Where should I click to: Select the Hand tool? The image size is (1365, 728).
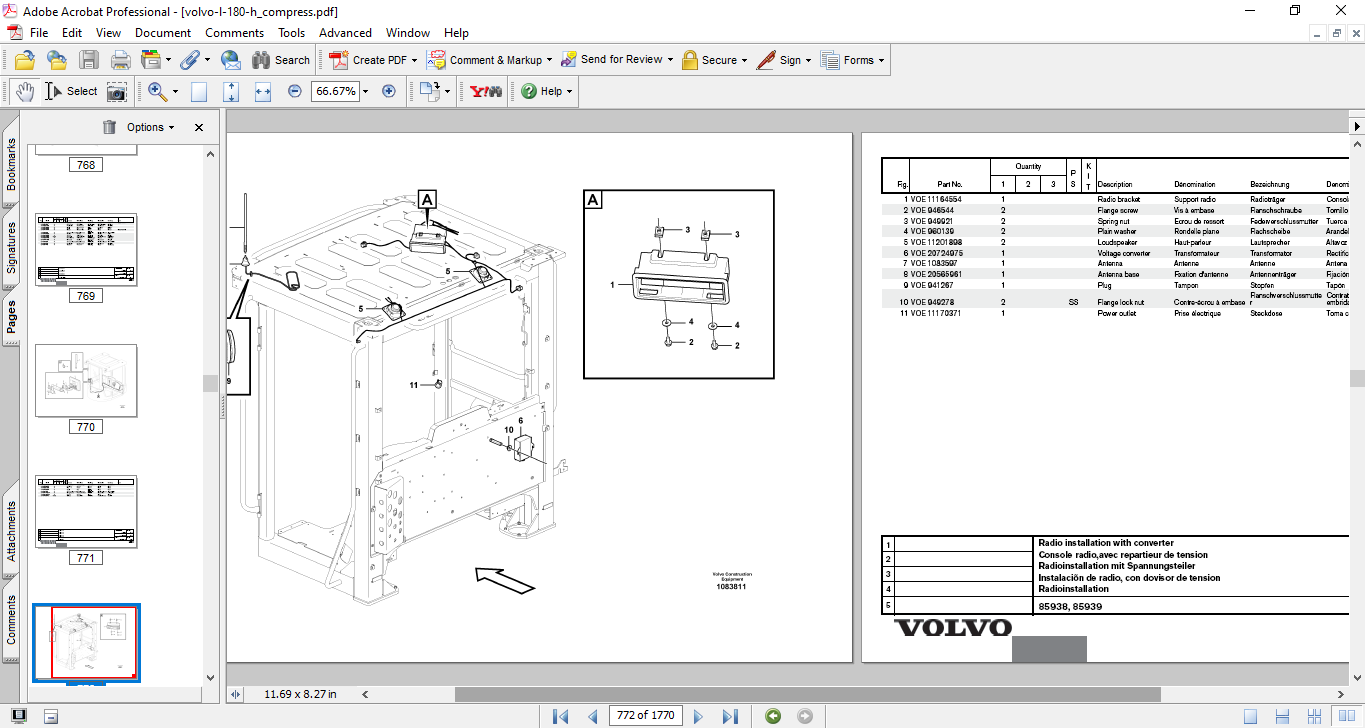pyautogui.click(x=25, y=91)
